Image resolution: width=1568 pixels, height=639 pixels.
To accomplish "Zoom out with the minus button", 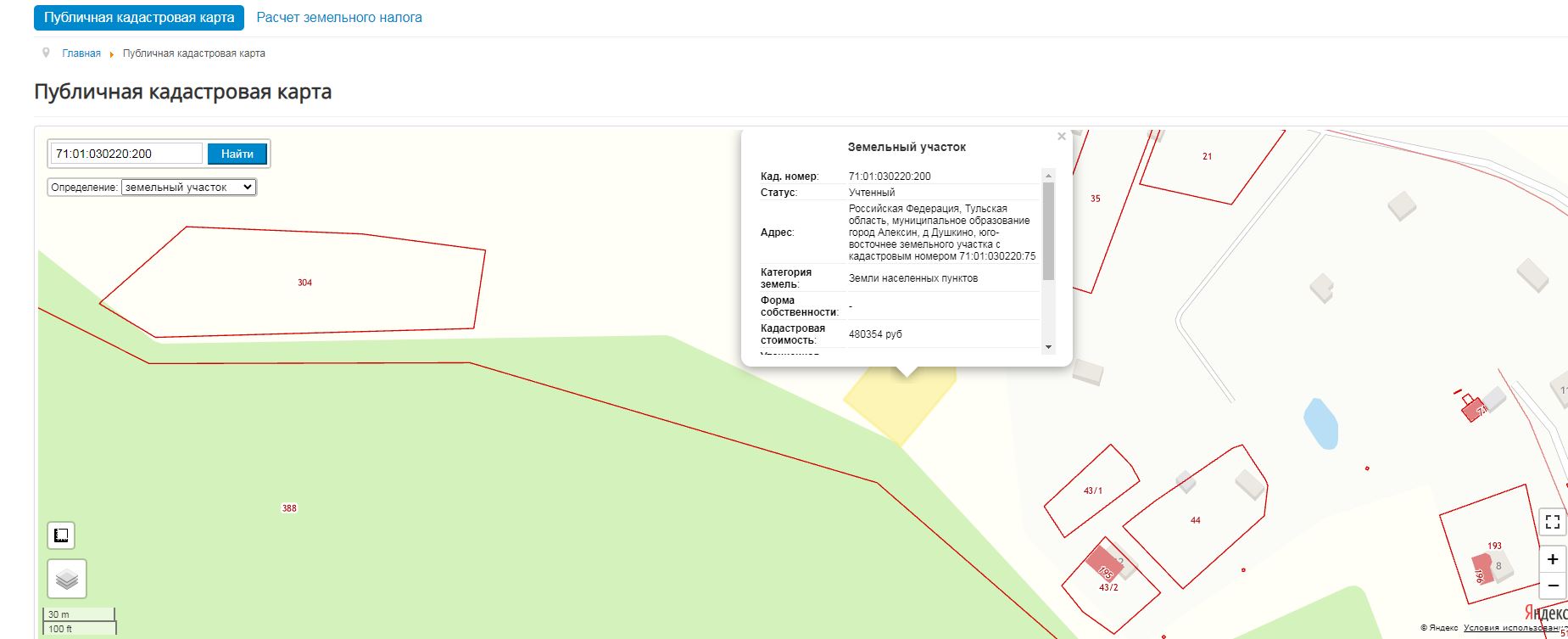I will pos(1552,586).
